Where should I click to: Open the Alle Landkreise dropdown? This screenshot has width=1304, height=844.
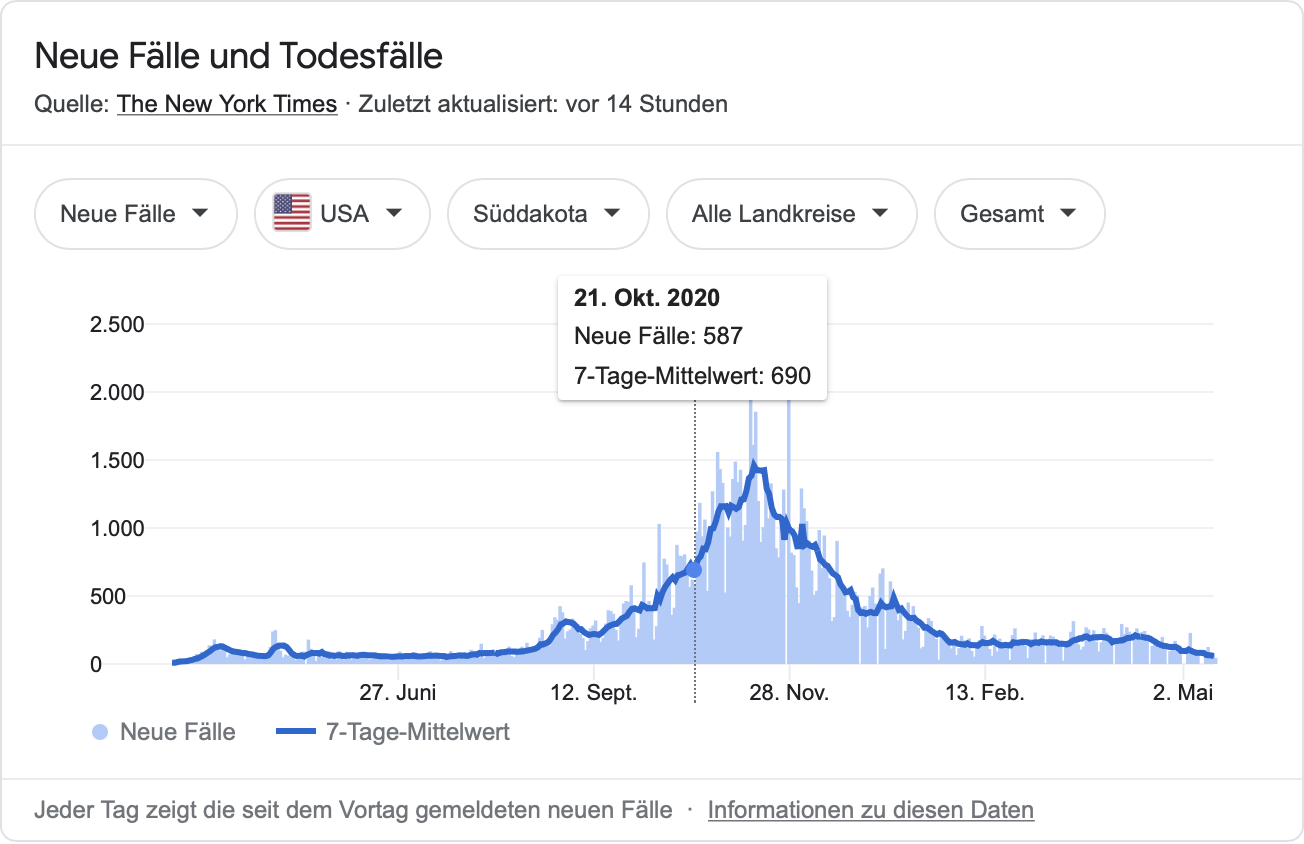(790, 213)
